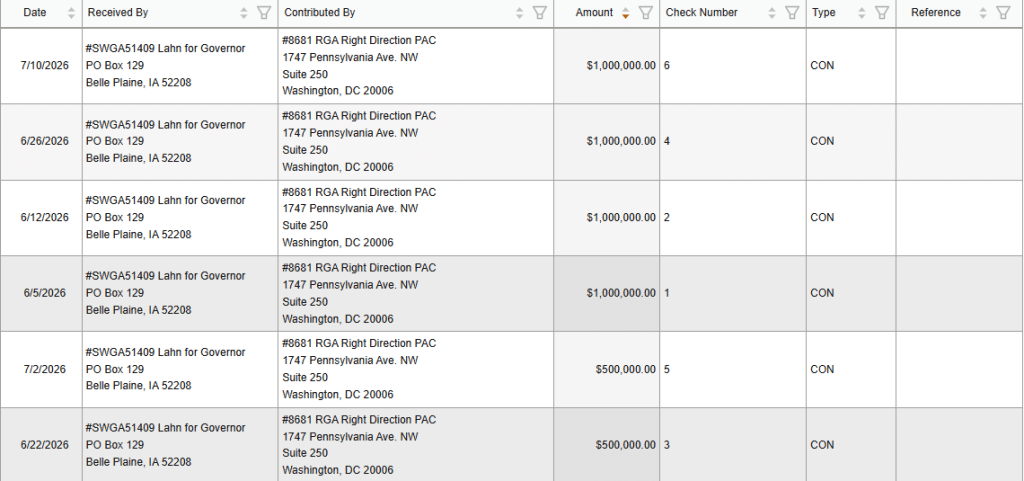Screen dimensions: 1024x481
Task: Sort by Check Number sort arrows
Action: pyautogui.click(x=772, y=12)
